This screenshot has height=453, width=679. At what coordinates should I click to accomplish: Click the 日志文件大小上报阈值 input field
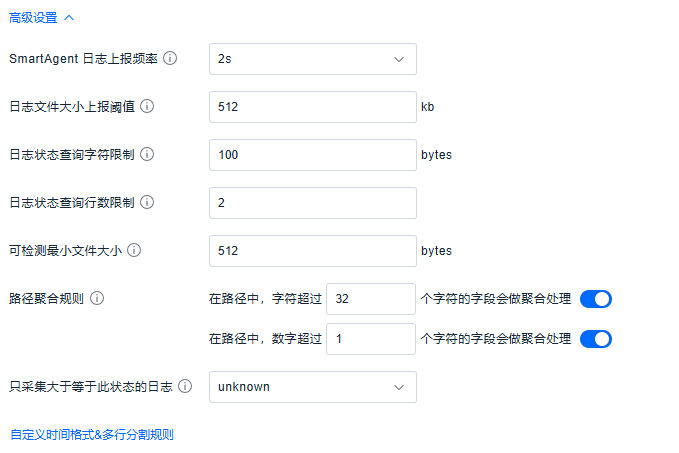(312, 107)
